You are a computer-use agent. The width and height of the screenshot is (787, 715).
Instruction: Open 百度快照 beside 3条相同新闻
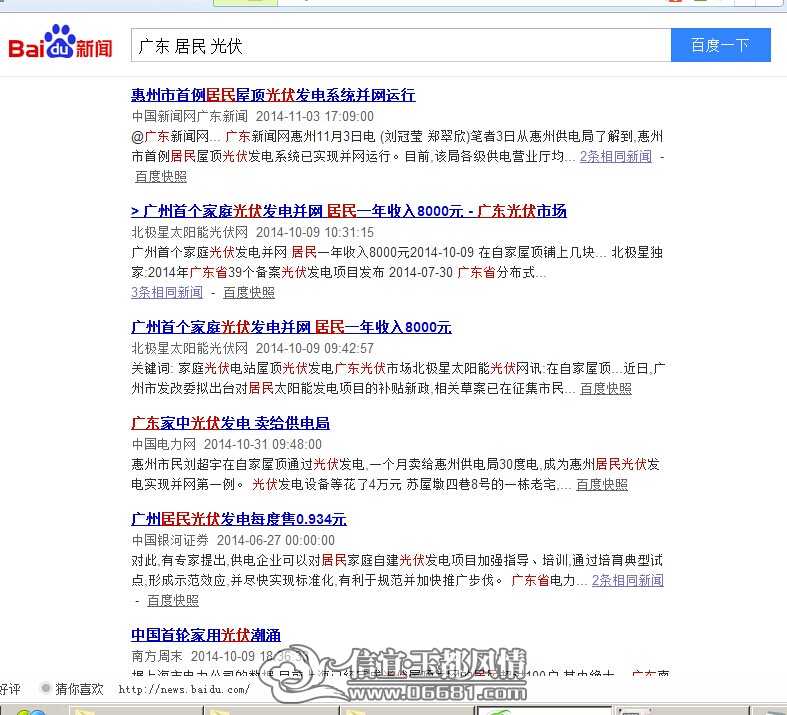249,293
